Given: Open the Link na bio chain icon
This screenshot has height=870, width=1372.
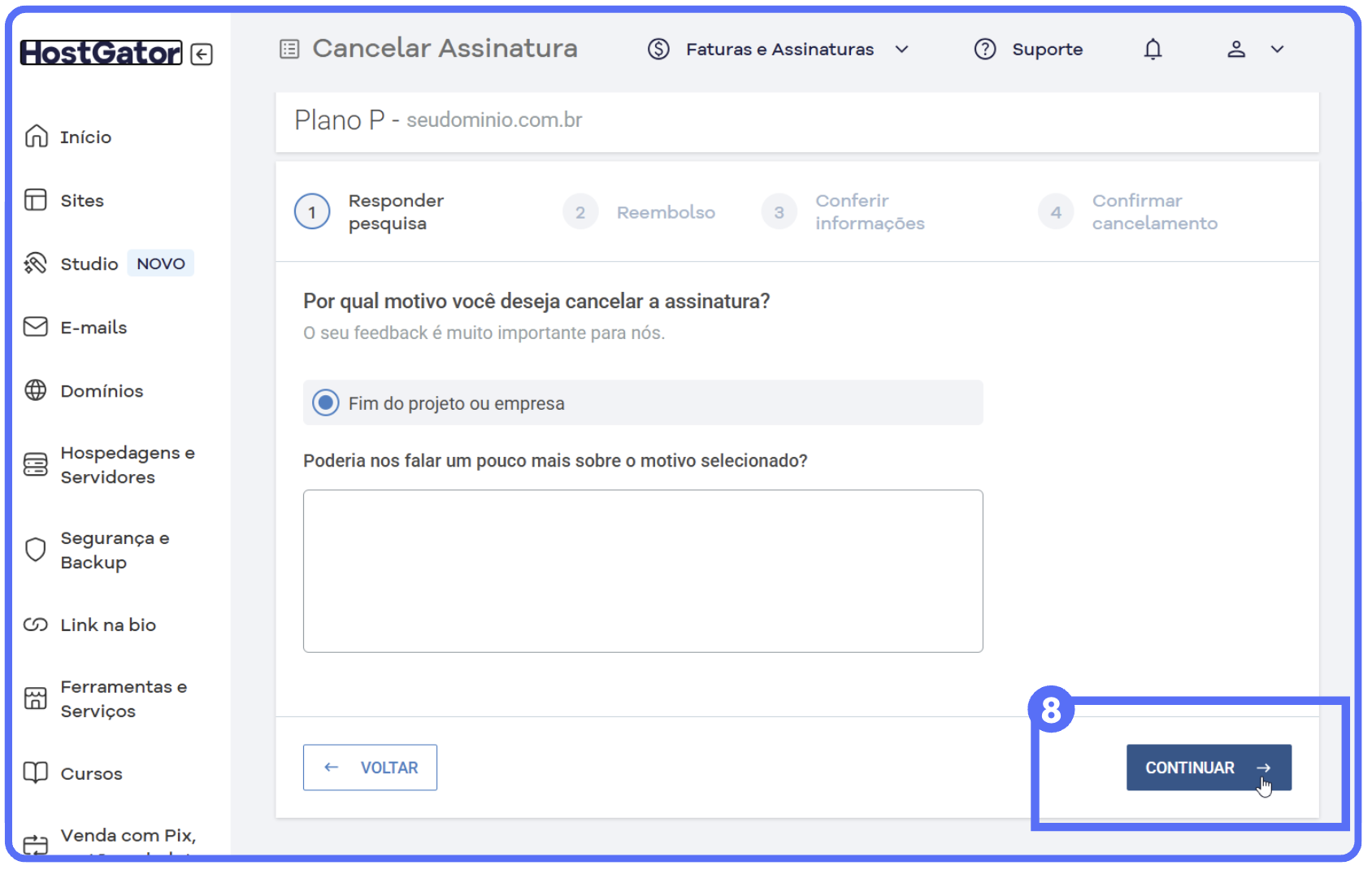Looking at the screenshot, I should (36, 624).
